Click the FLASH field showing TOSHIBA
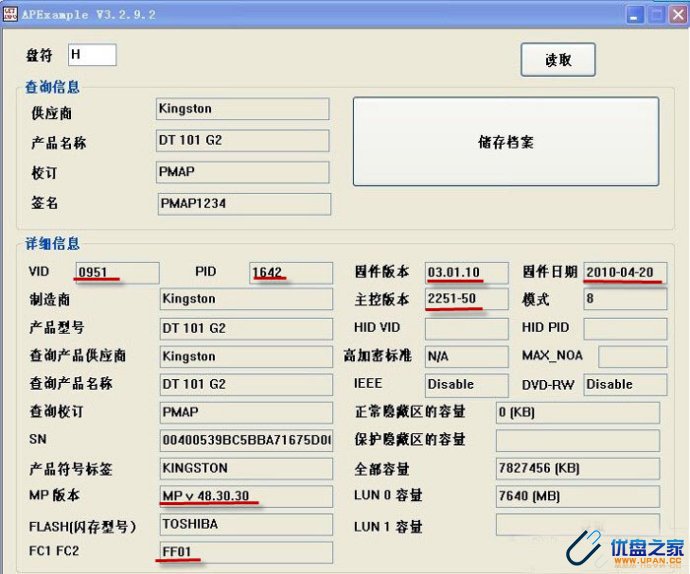690x574 pixels. [x=246, y=525]
